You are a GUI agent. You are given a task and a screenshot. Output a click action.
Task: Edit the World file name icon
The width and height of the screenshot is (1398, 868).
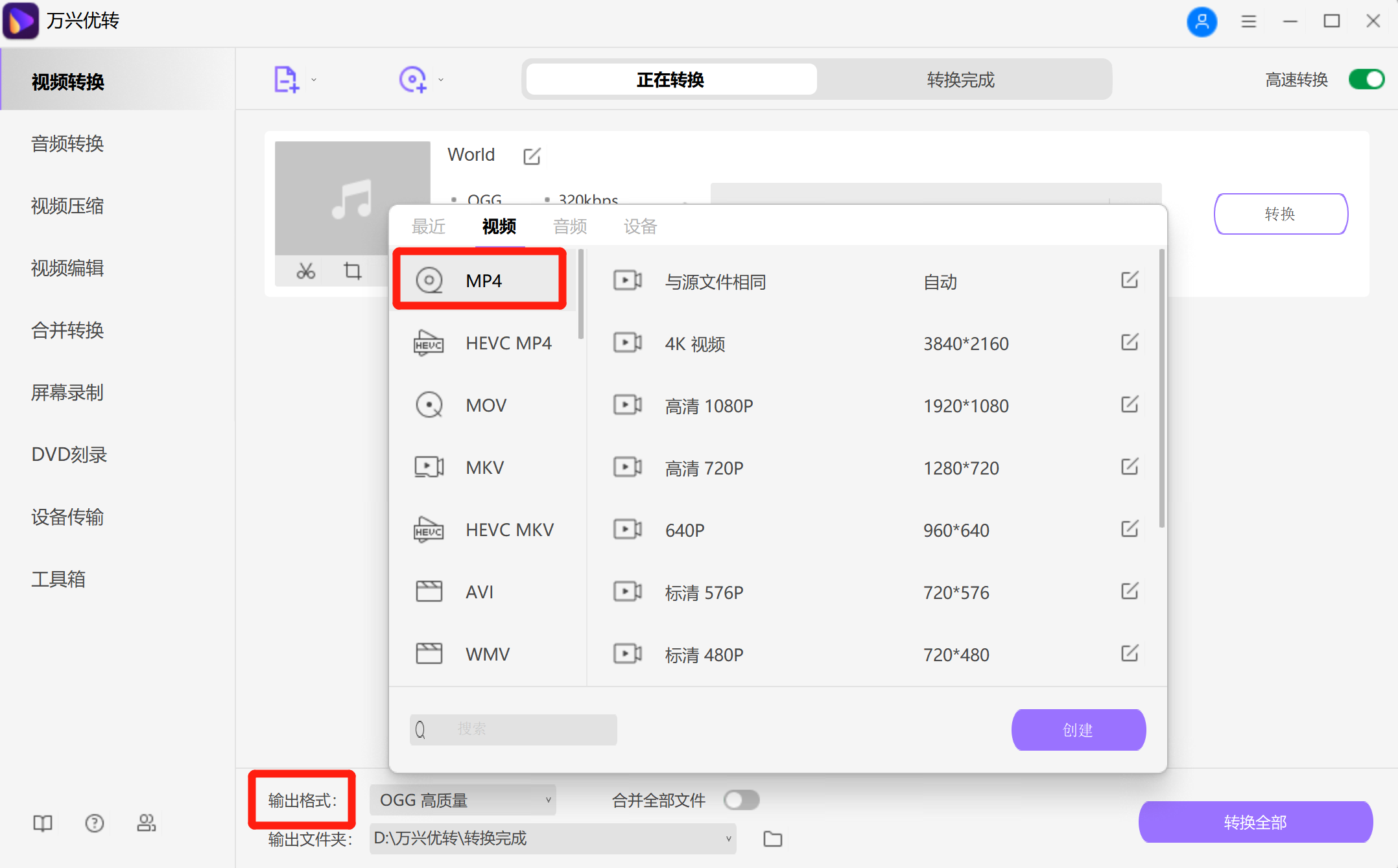pyautogui.click(x=532, y=156)
